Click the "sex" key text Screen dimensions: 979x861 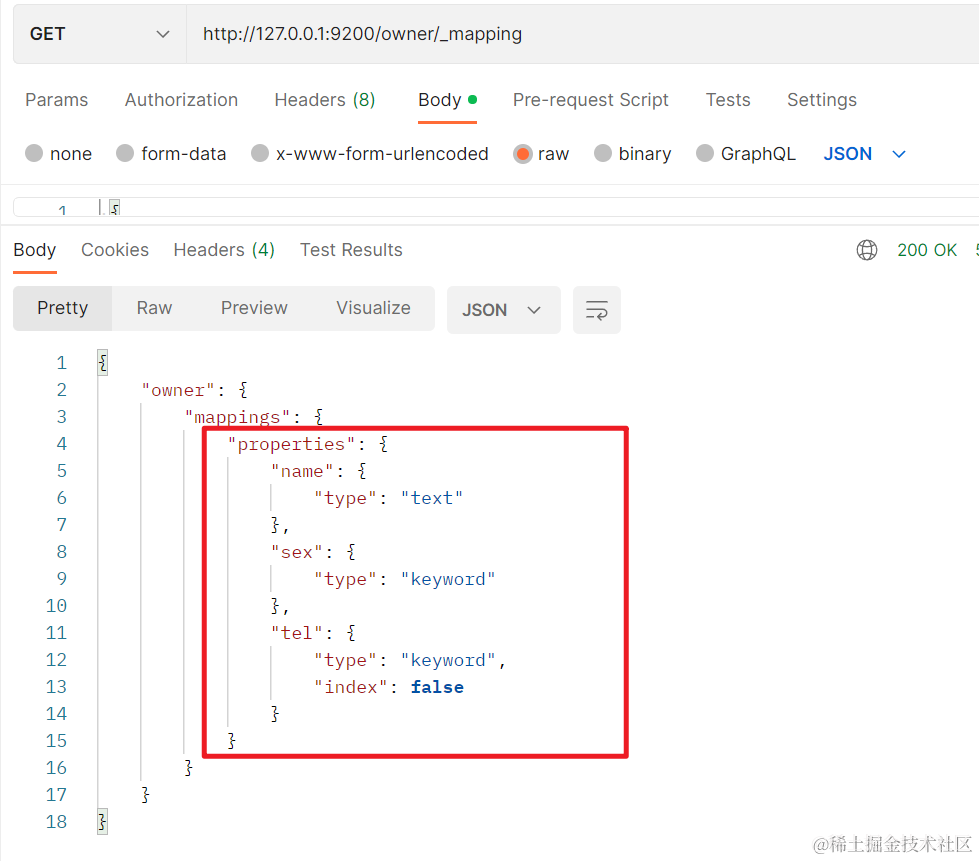(297, 553)
